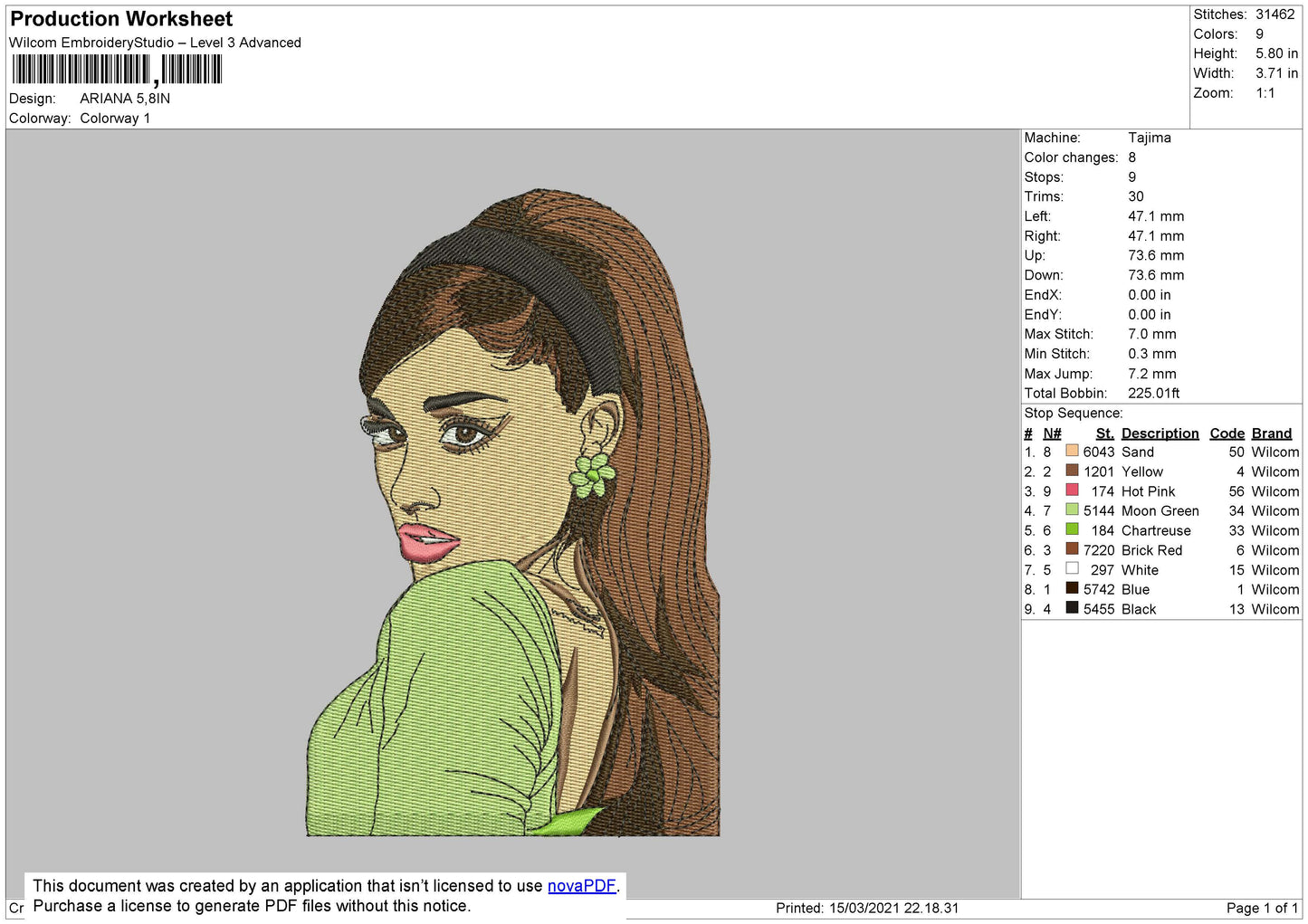The image size is (1308, 924).
Task: Click the design name 'ARIANA 5,8IN'
Action: (x=125, y=99)
